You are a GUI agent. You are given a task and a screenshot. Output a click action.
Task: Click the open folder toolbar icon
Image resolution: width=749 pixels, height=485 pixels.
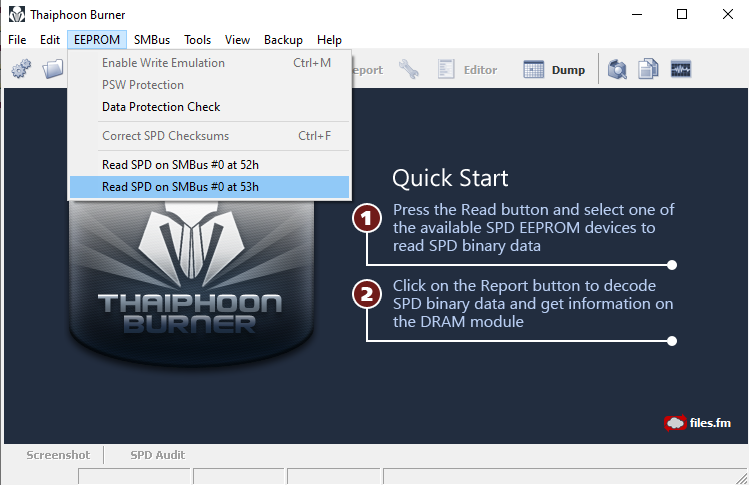coord(53,69)
